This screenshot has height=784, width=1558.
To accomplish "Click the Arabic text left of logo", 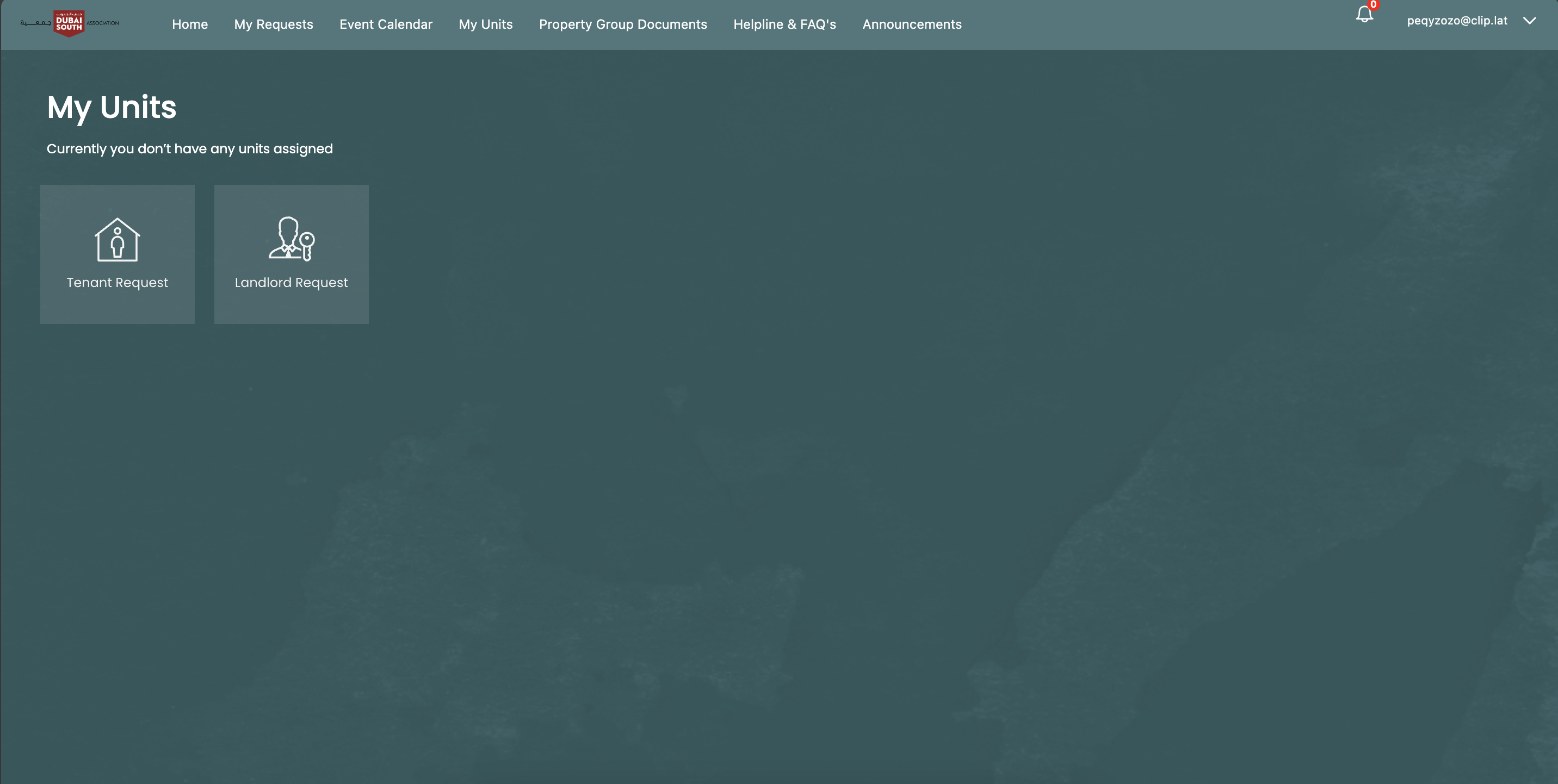I will coord(36,23).
